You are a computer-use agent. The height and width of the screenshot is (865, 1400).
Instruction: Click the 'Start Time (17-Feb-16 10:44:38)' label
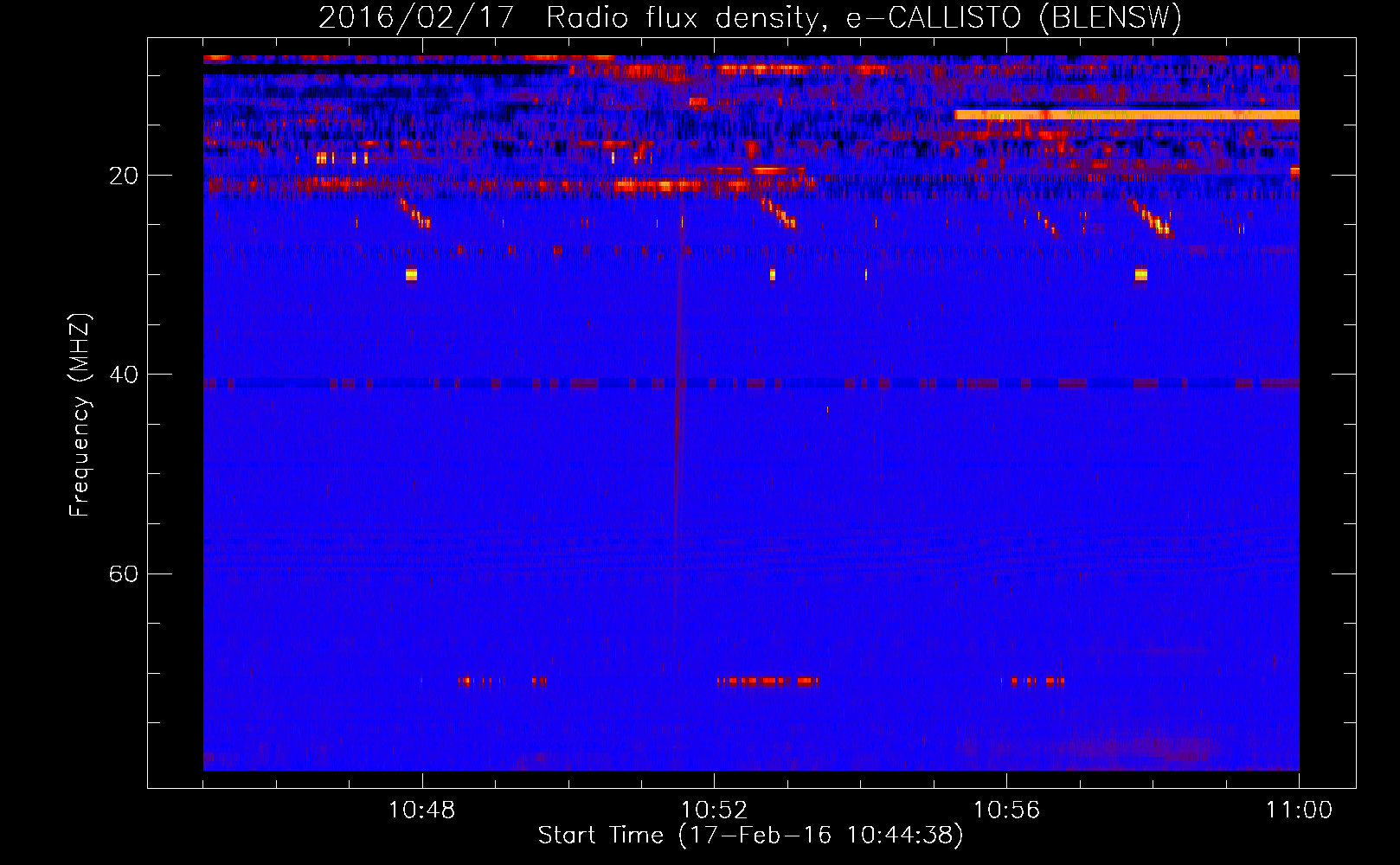750,836
